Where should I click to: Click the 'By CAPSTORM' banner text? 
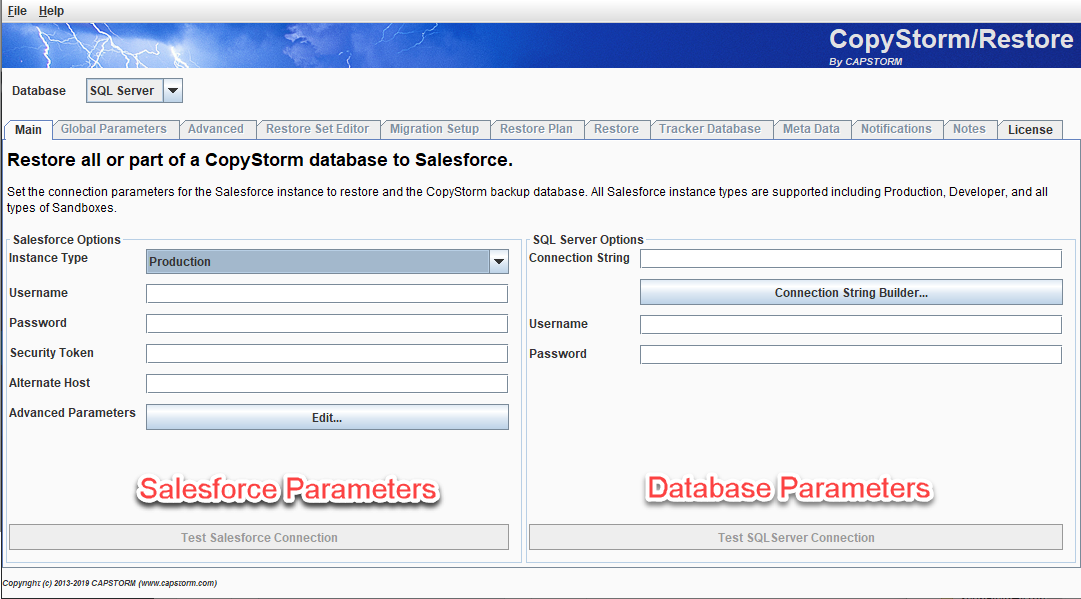tap(865, 61)
